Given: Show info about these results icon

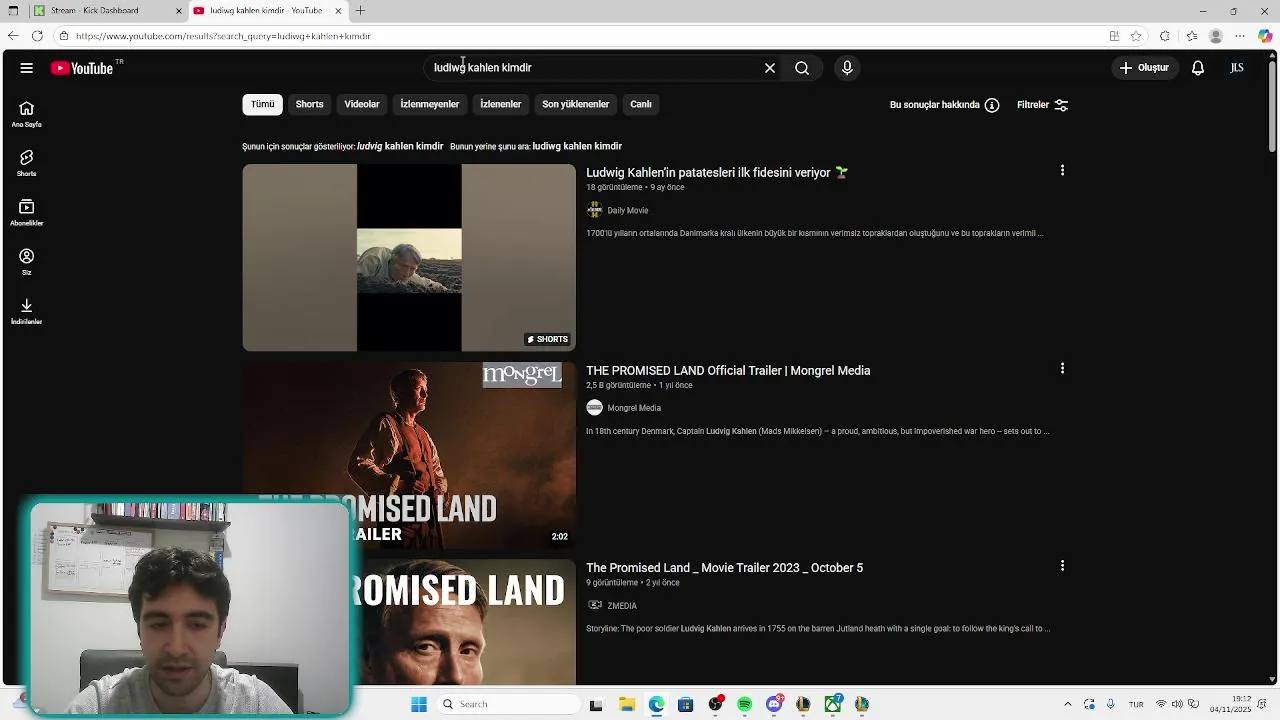Looking at the screenshot, I should (992, 105).
